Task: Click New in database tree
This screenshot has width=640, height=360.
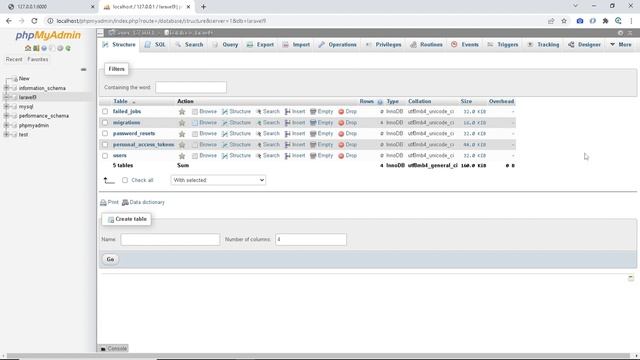Action: point(24,78)
